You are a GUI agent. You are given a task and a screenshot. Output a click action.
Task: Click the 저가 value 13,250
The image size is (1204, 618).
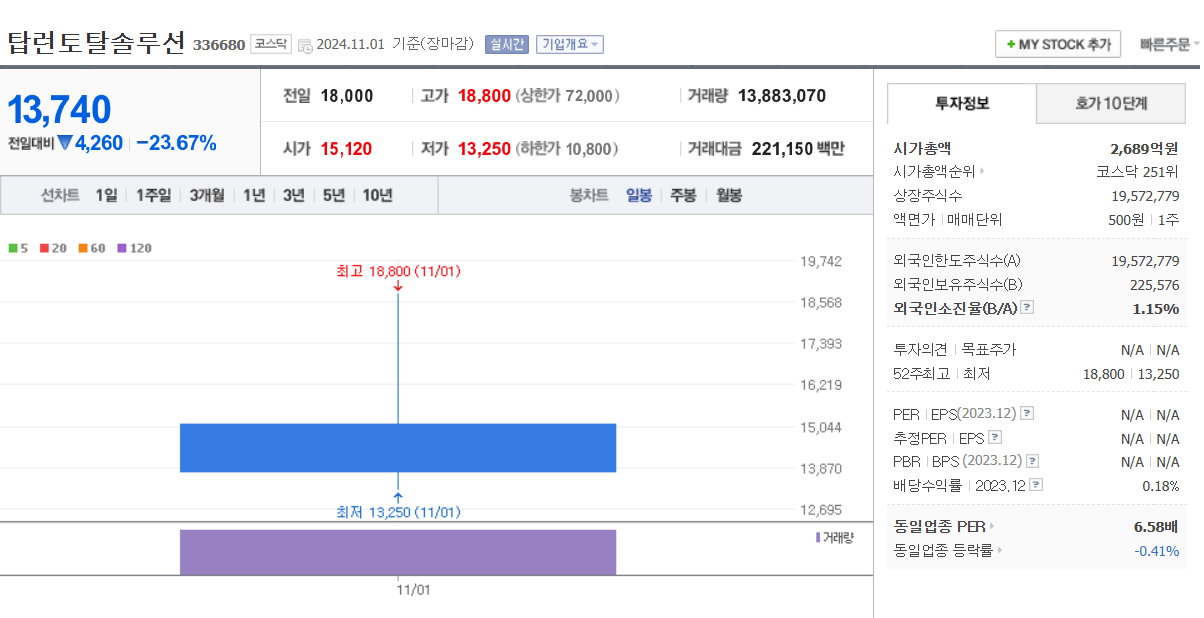(x=484, y=149)
